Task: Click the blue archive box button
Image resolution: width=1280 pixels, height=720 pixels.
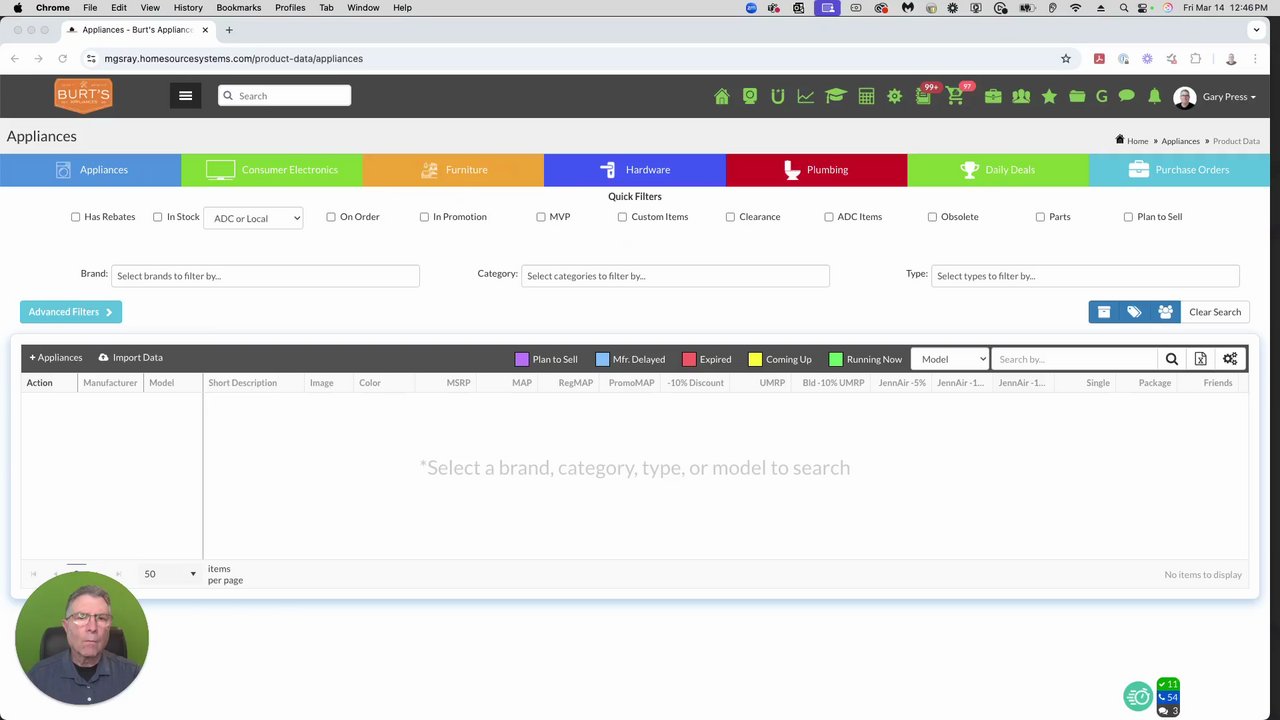Action: coord(1104,312)
